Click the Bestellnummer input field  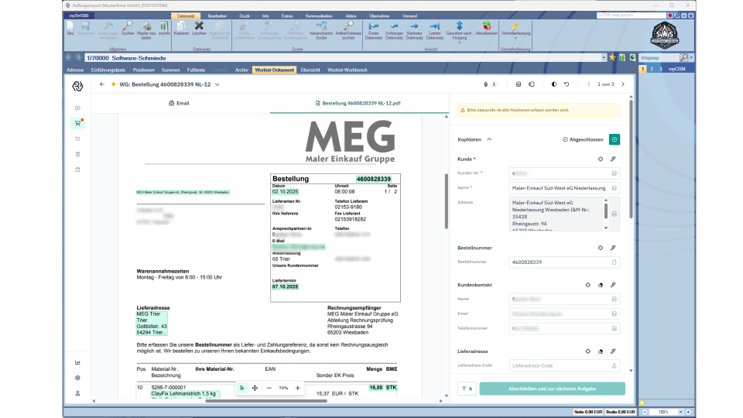[x=560, y=262]
